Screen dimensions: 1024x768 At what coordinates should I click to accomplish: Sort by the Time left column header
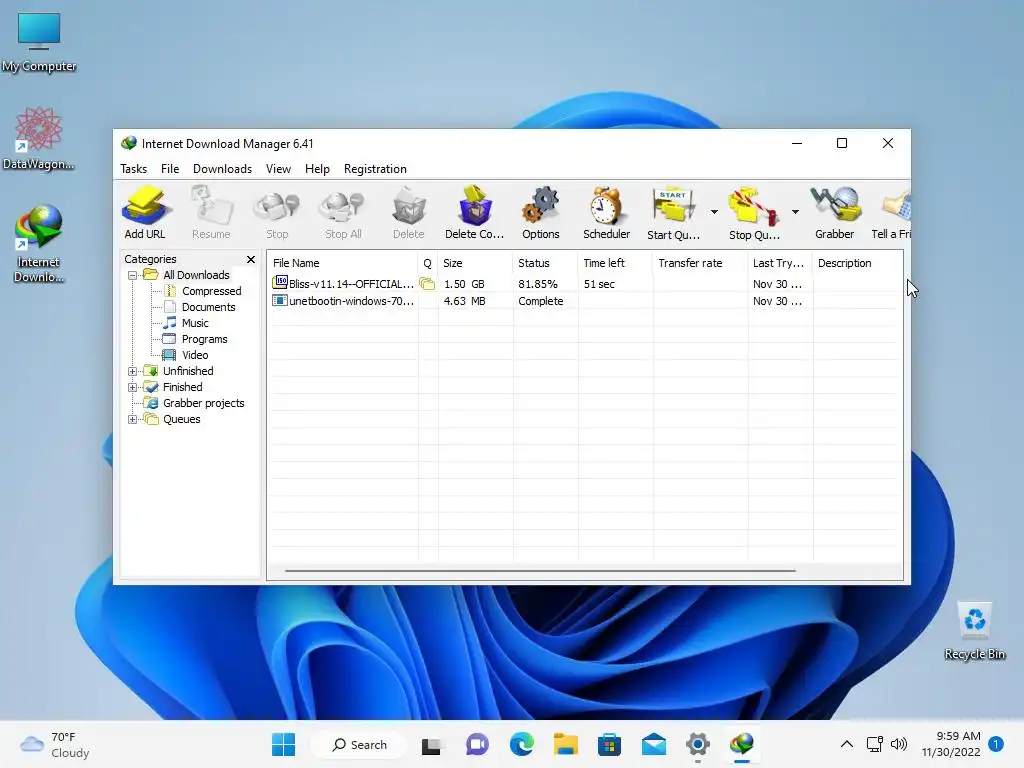tap(615, 263)
